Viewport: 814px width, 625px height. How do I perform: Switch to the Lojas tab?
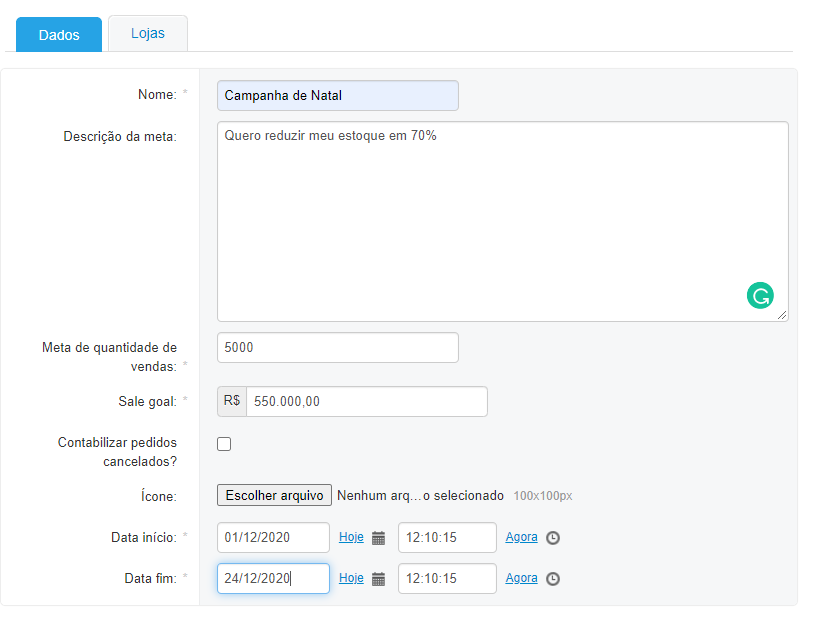[x=147, y=33]
